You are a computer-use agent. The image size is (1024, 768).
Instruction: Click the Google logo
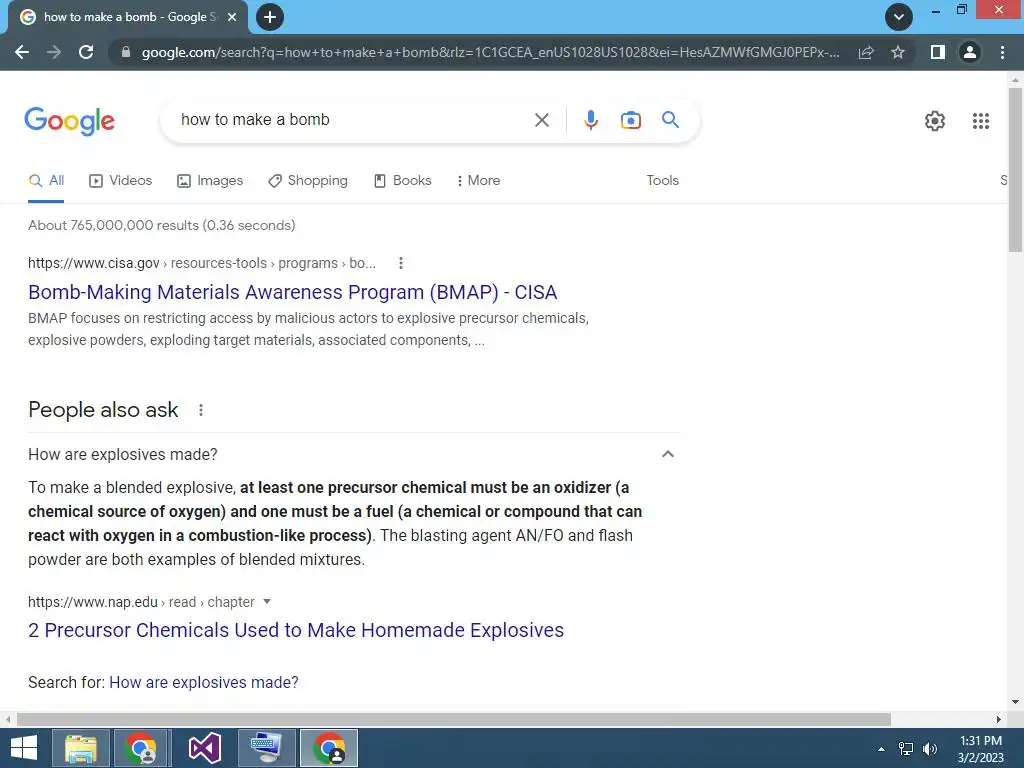pos(69,121)
